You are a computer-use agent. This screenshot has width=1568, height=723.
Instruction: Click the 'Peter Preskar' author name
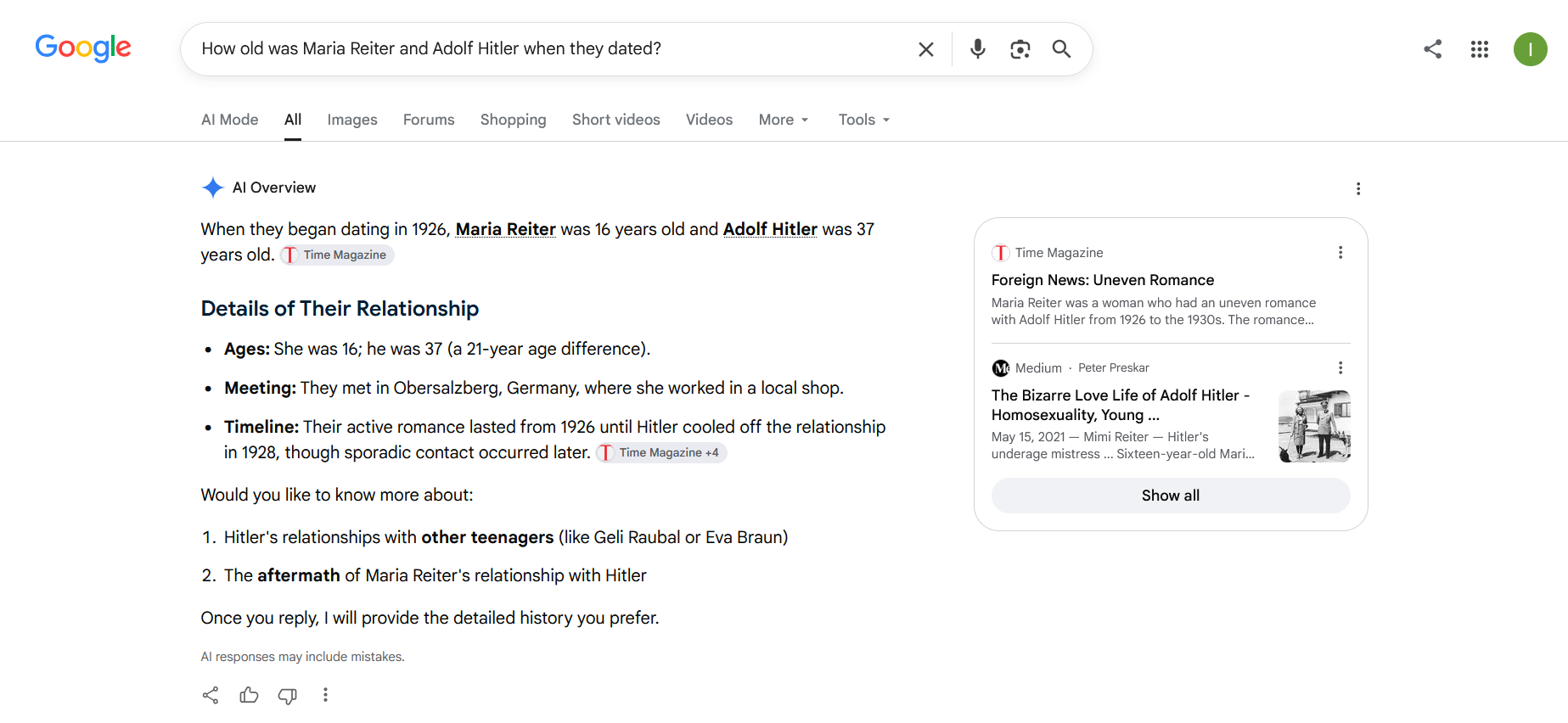1114,368
